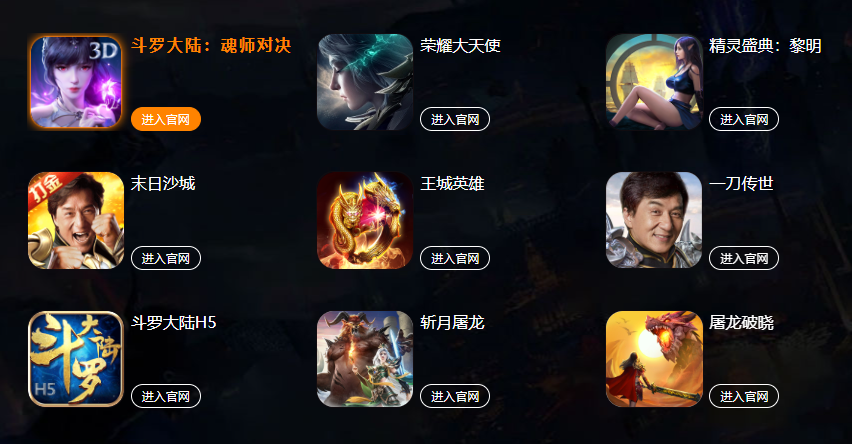852x444 pixels.
Task: Open the 斗罗大陆：魂师对决 title link
Action: tap(211, 46)
